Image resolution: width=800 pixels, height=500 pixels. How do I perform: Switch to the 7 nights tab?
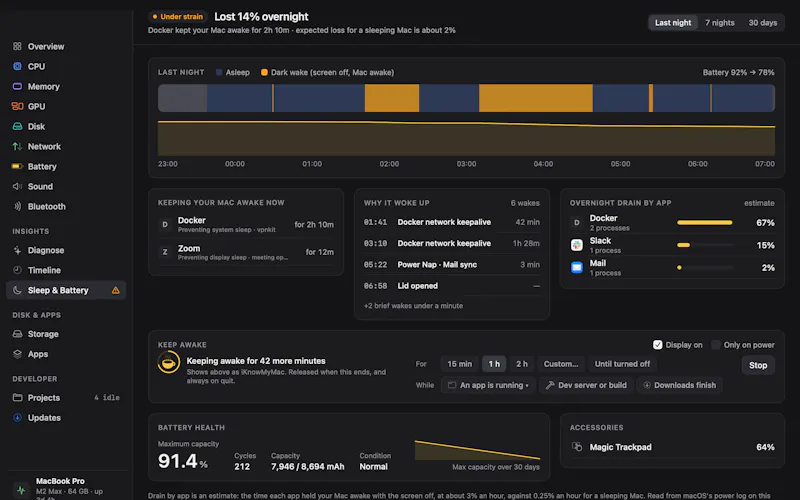pyautogui.click(x=719, y=22)
